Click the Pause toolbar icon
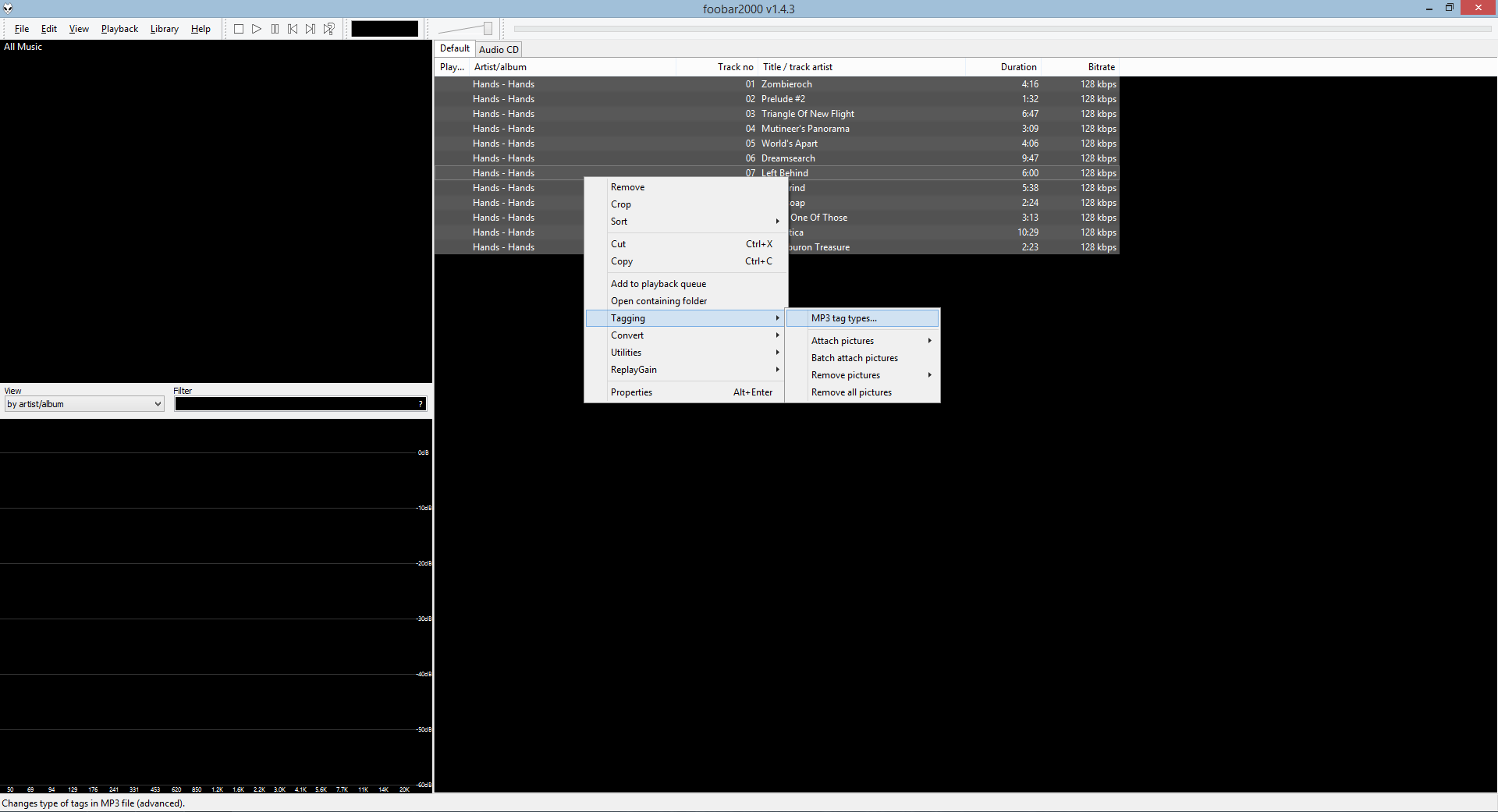The height and width of the screenshot is (812, 1498). [275, 29]
